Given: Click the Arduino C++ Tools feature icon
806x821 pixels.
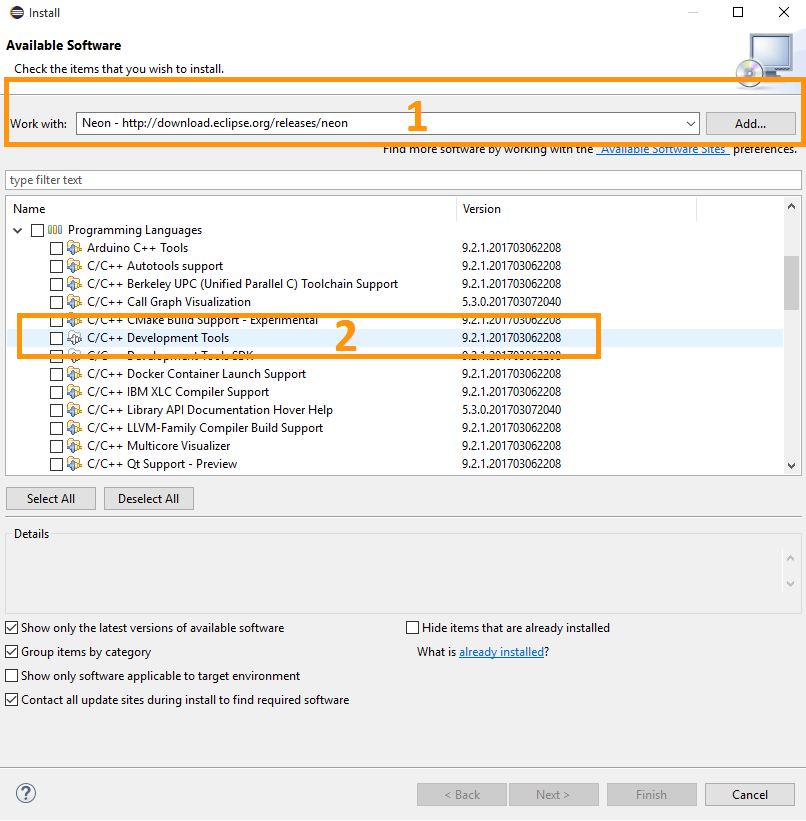Looking at the screenshot, I should coord(73,247).
